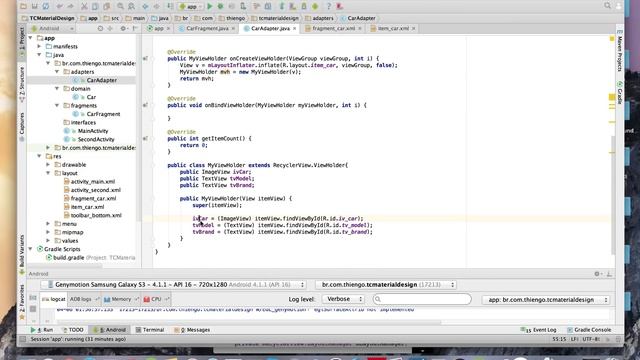Open Android Device Monitor icon
Screen dimensions: 640x360
point(315,6)
